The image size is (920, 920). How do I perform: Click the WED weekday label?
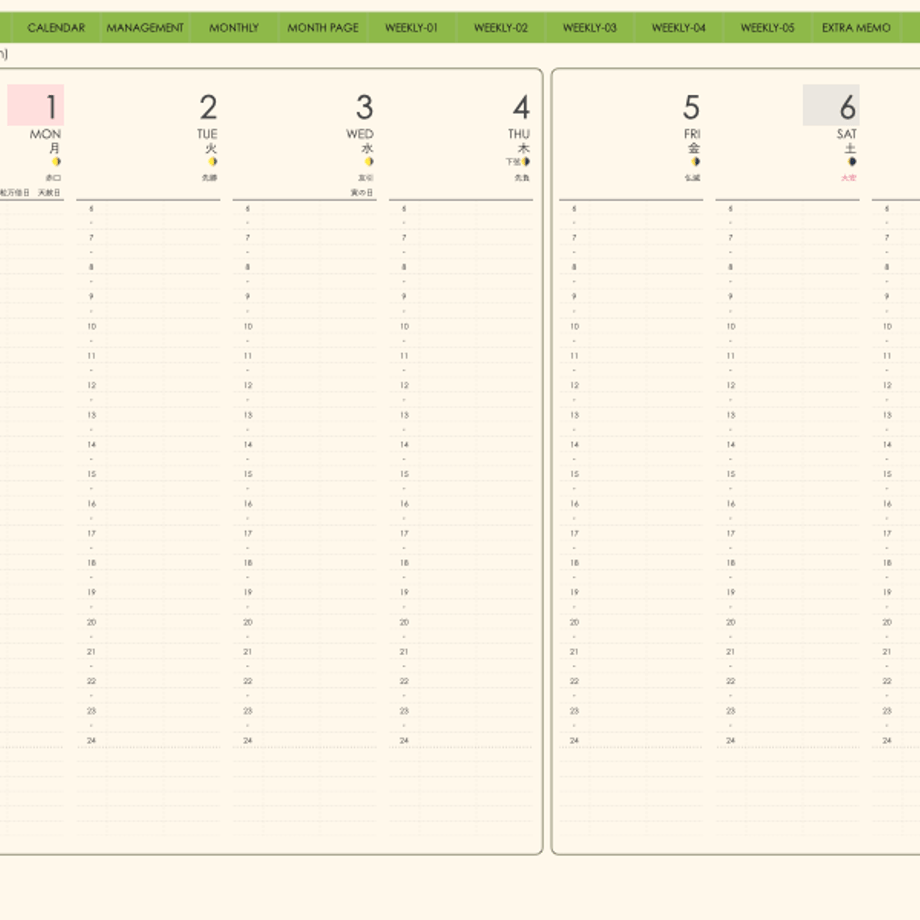[x=360, y=134]
